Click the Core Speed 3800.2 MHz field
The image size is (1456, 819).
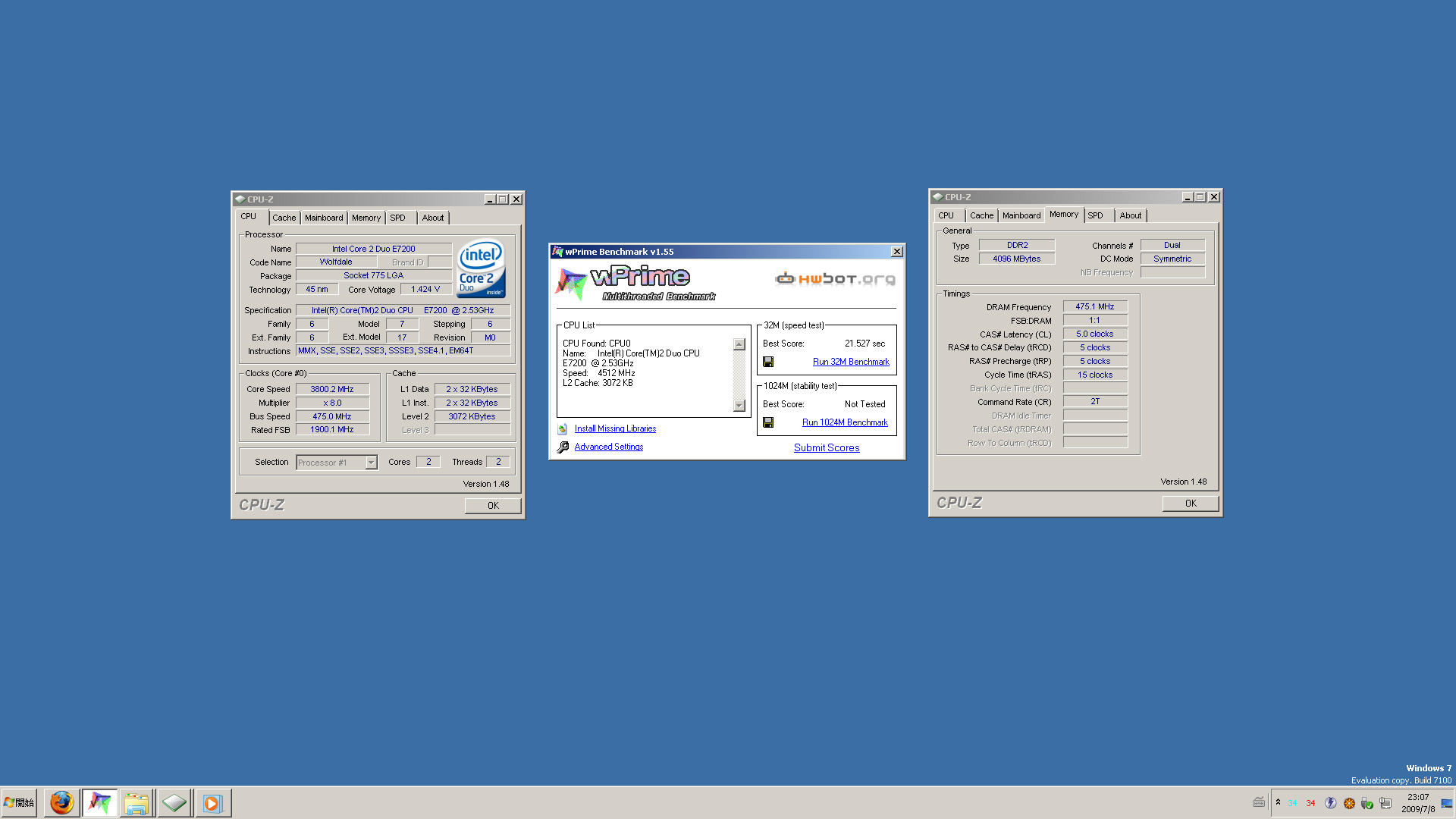coord(332,390)
